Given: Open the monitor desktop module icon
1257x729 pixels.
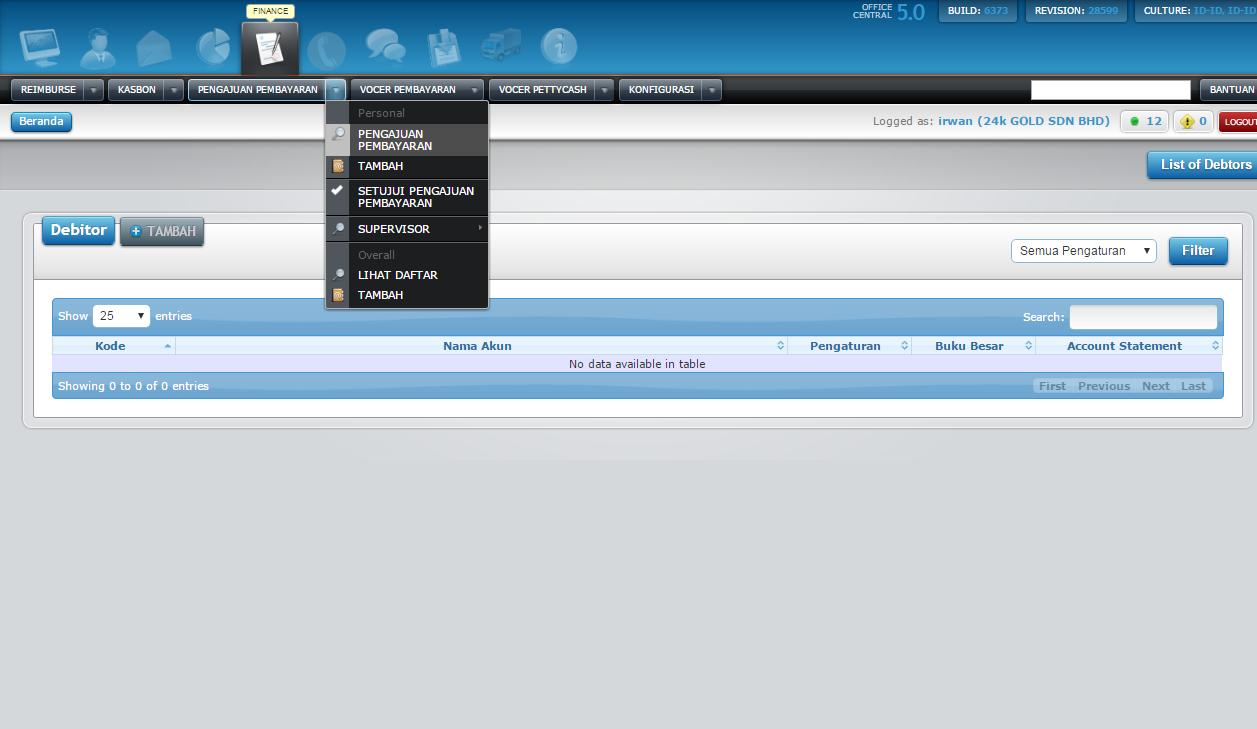Looking at the screenshot, I should click(40, 47).
